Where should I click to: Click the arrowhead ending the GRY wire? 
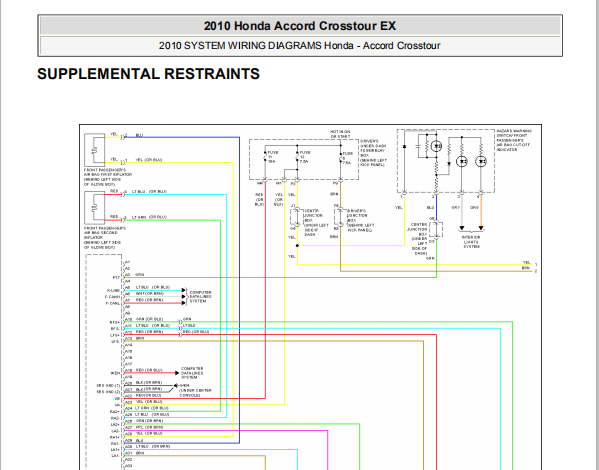coord(462,228)
